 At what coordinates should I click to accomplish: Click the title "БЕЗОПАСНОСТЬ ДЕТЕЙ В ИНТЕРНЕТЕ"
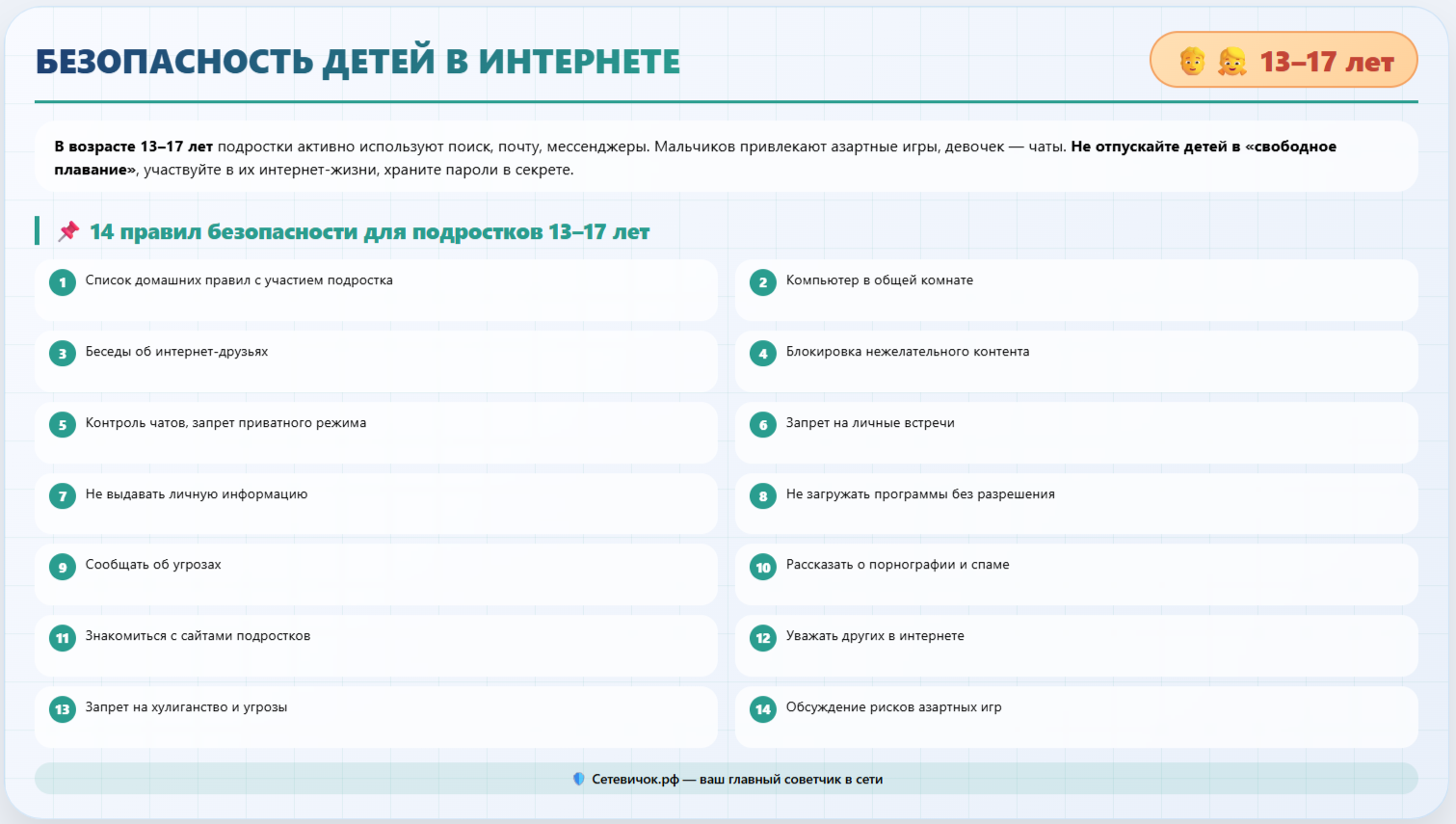pyautogui.click(x=357, y=62)
